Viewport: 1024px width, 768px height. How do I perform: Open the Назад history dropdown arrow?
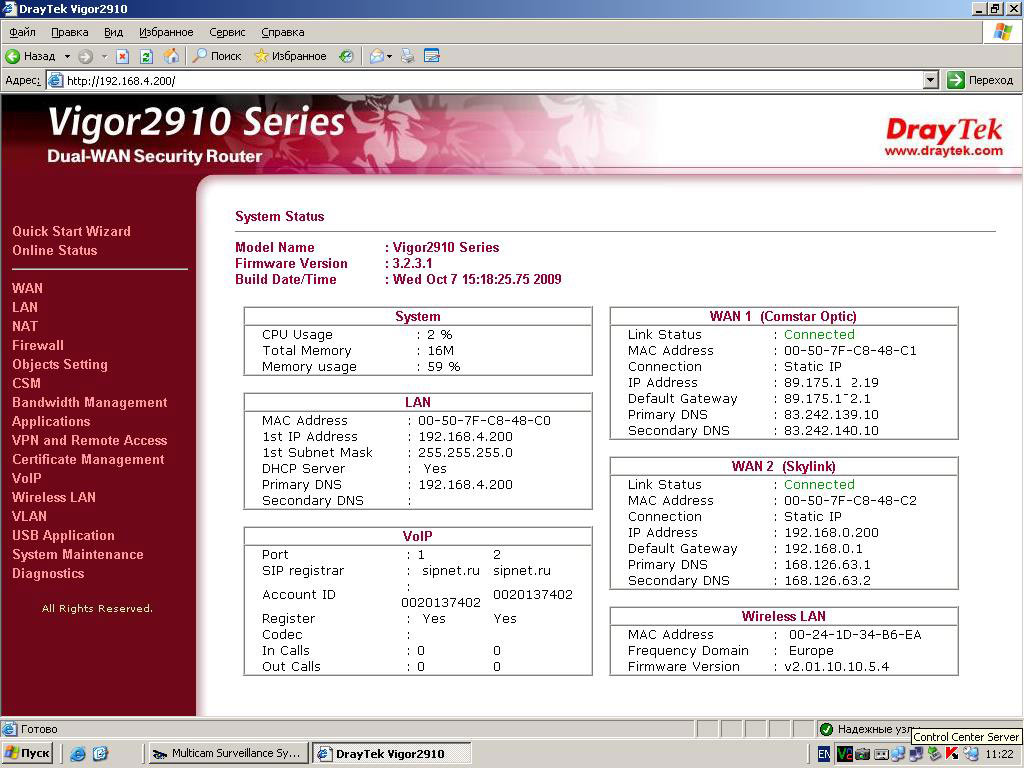click(x=67, y=56)
